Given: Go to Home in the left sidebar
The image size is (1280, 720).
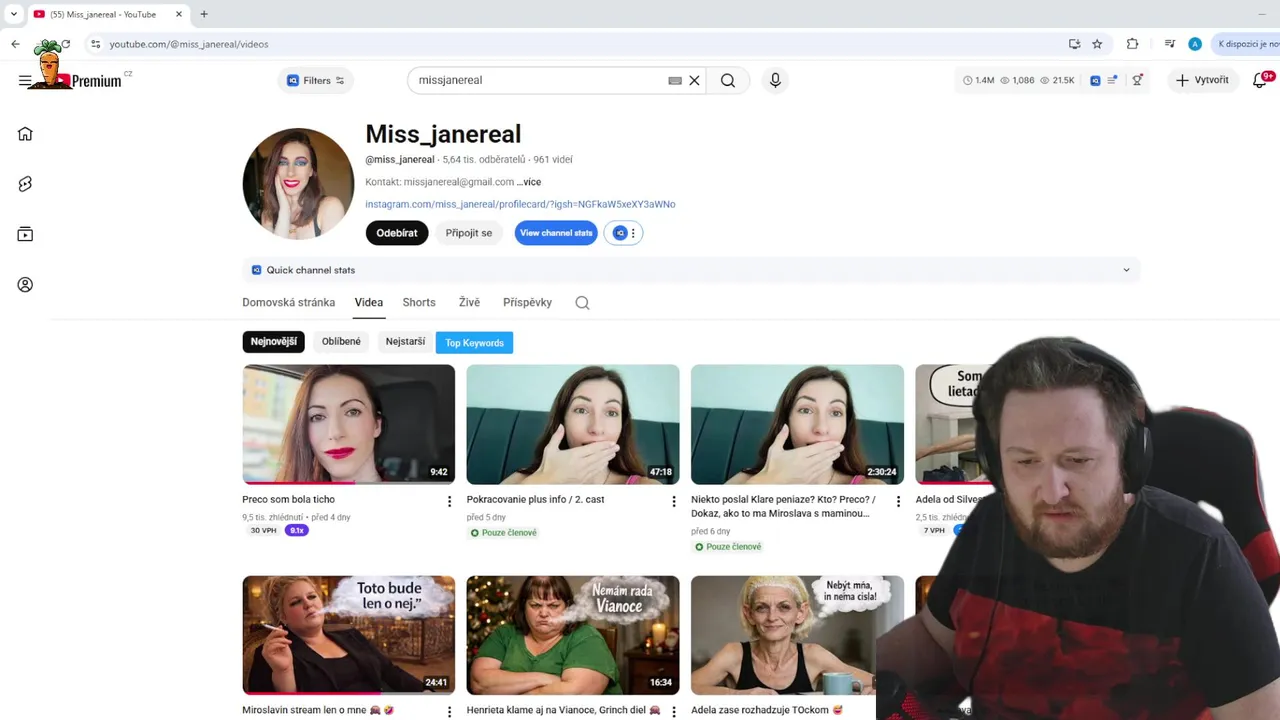Looking at the screenshot, I should (25, 134).
